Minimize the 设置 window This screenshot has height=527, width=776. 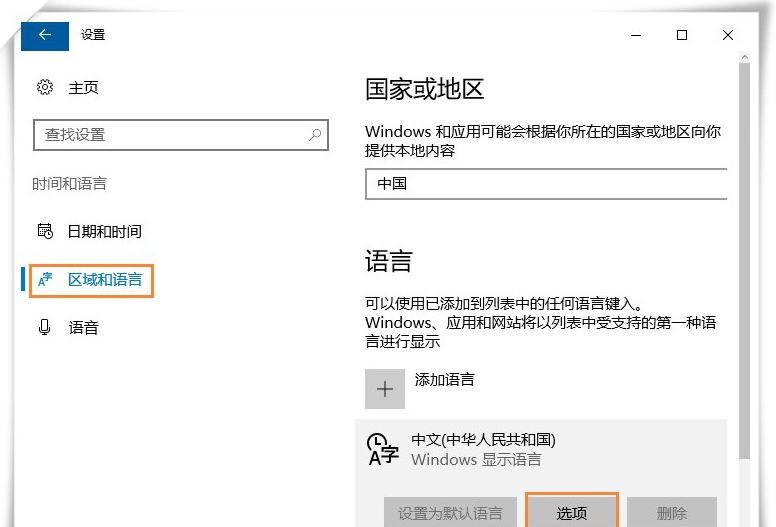(636, 35)
